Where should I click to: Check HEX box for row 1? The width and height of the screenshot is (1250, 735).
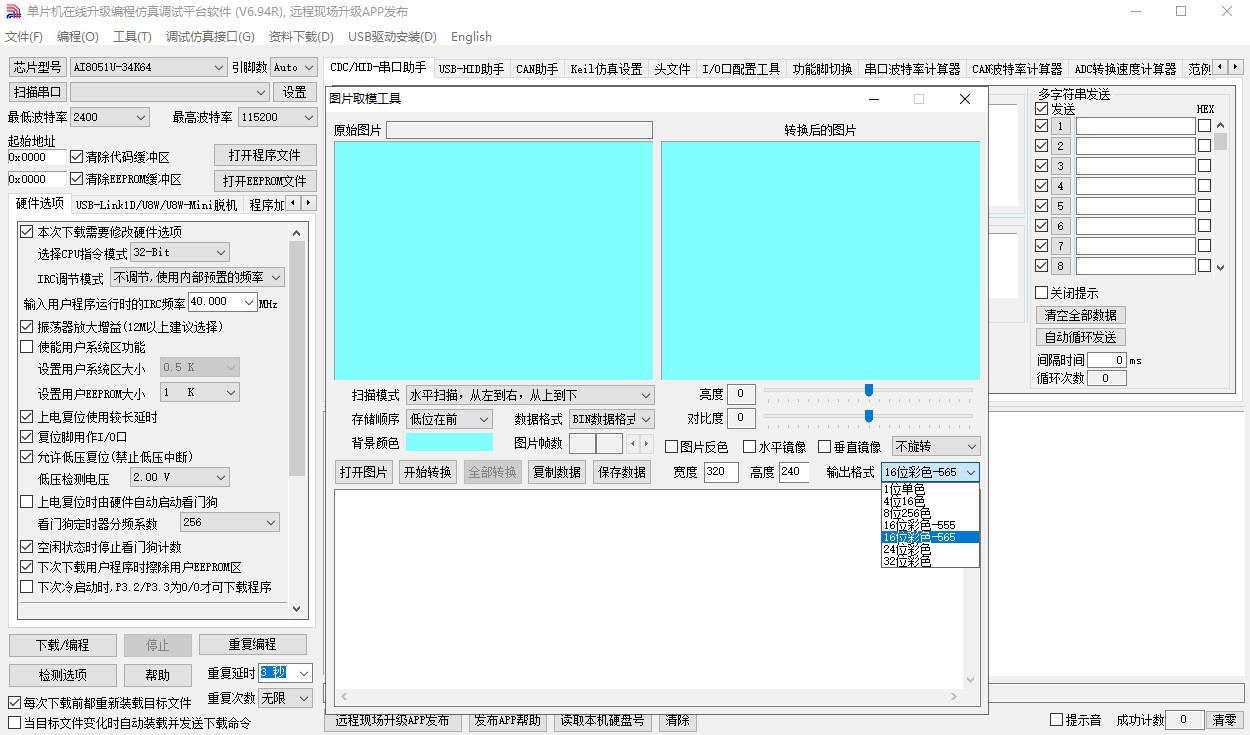[1204, 126]
